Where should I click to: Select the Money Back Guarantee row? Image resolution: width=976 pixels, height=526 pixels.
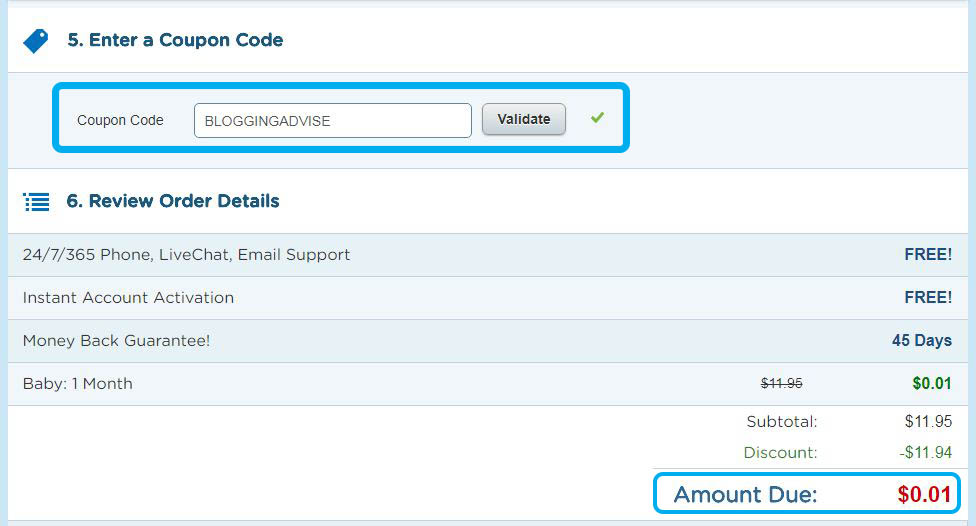(487, 340)
